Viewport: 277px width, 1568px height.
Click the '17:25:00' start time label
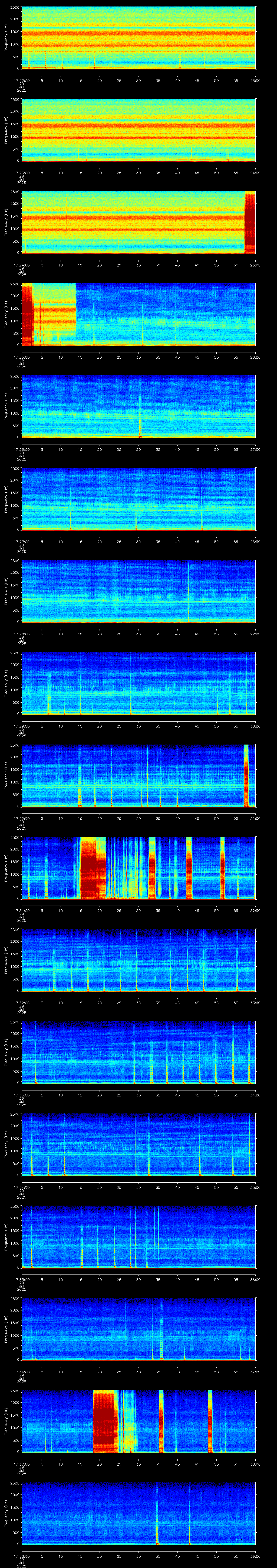[x=21, y=357]
